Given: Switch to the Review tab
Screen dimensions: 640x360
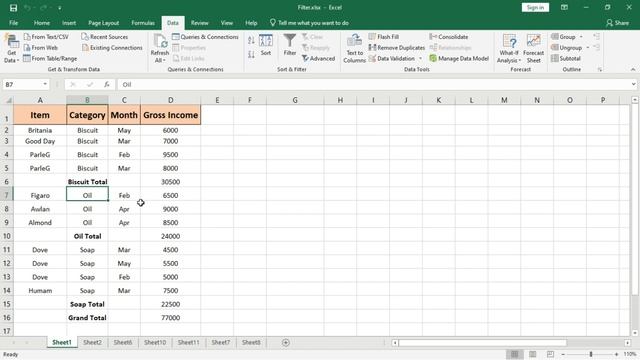Looking at the screenshot, I should coord(200,23).
